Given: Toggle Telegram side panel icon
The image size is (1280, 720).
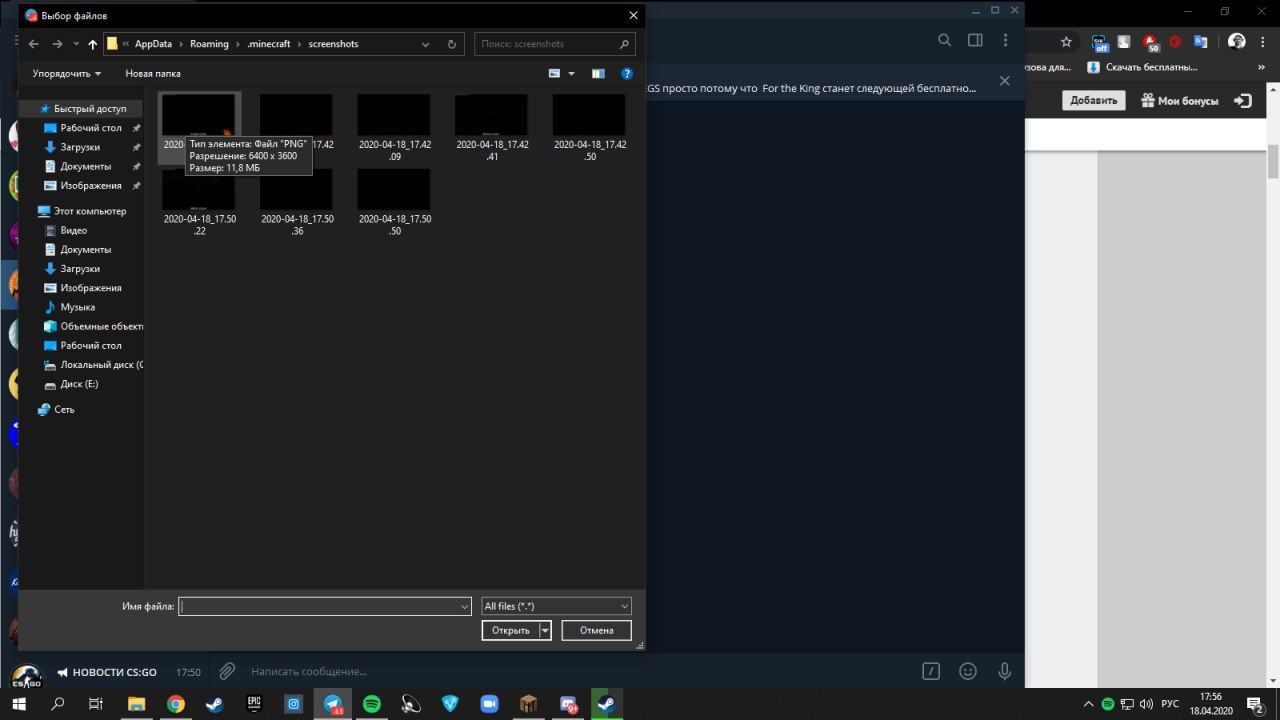Looking at the screenshot, I should (975, 40).
